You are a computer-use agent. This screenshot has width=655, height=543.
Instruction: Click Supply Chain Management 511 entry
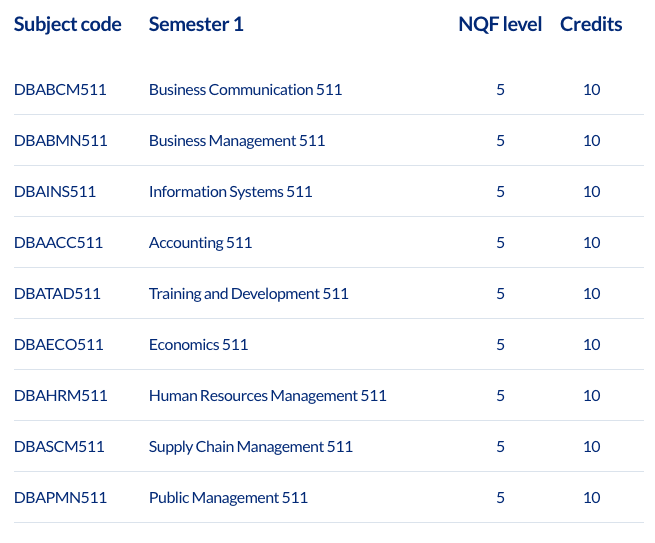[251, 447]
